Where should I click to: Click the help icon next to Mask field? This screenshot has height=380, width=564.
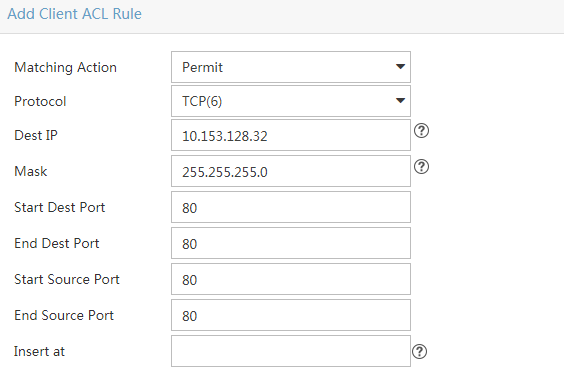point(421,167)
